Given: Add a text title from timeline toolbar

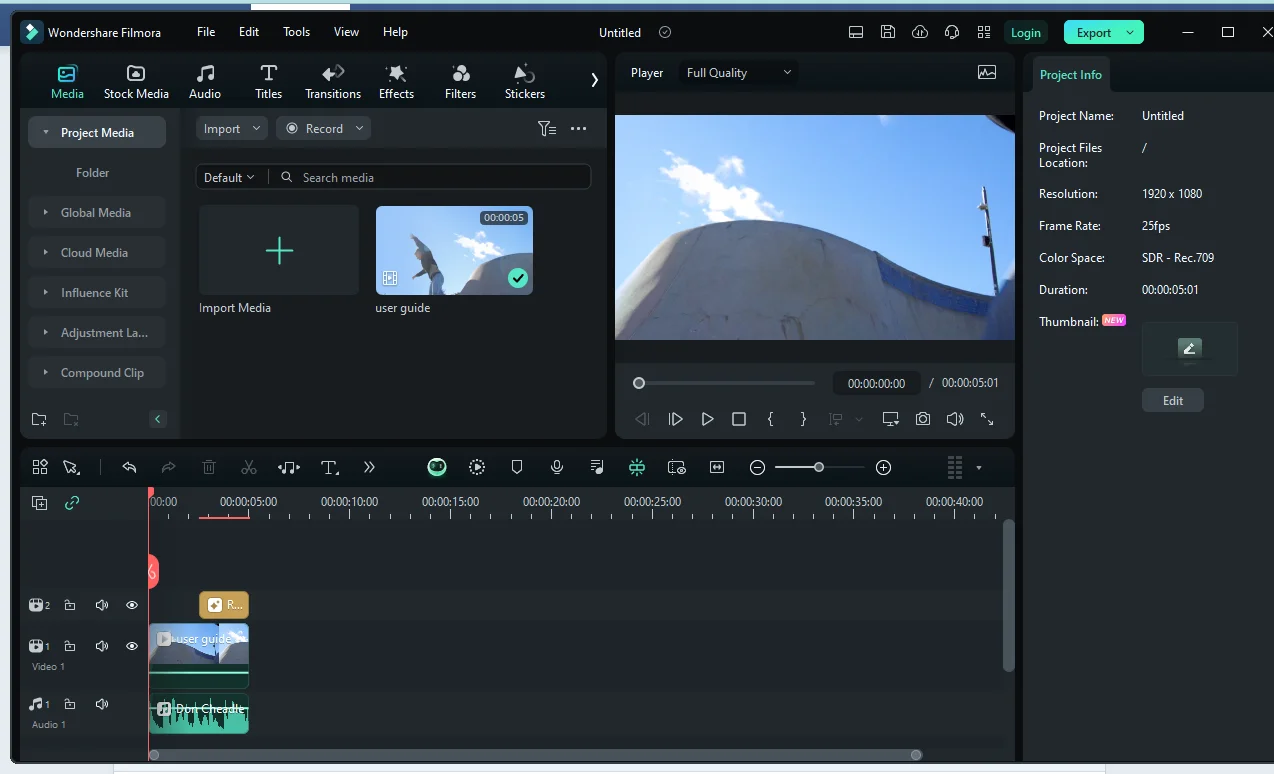Looking at the screenshot, I should coord(329,467).
